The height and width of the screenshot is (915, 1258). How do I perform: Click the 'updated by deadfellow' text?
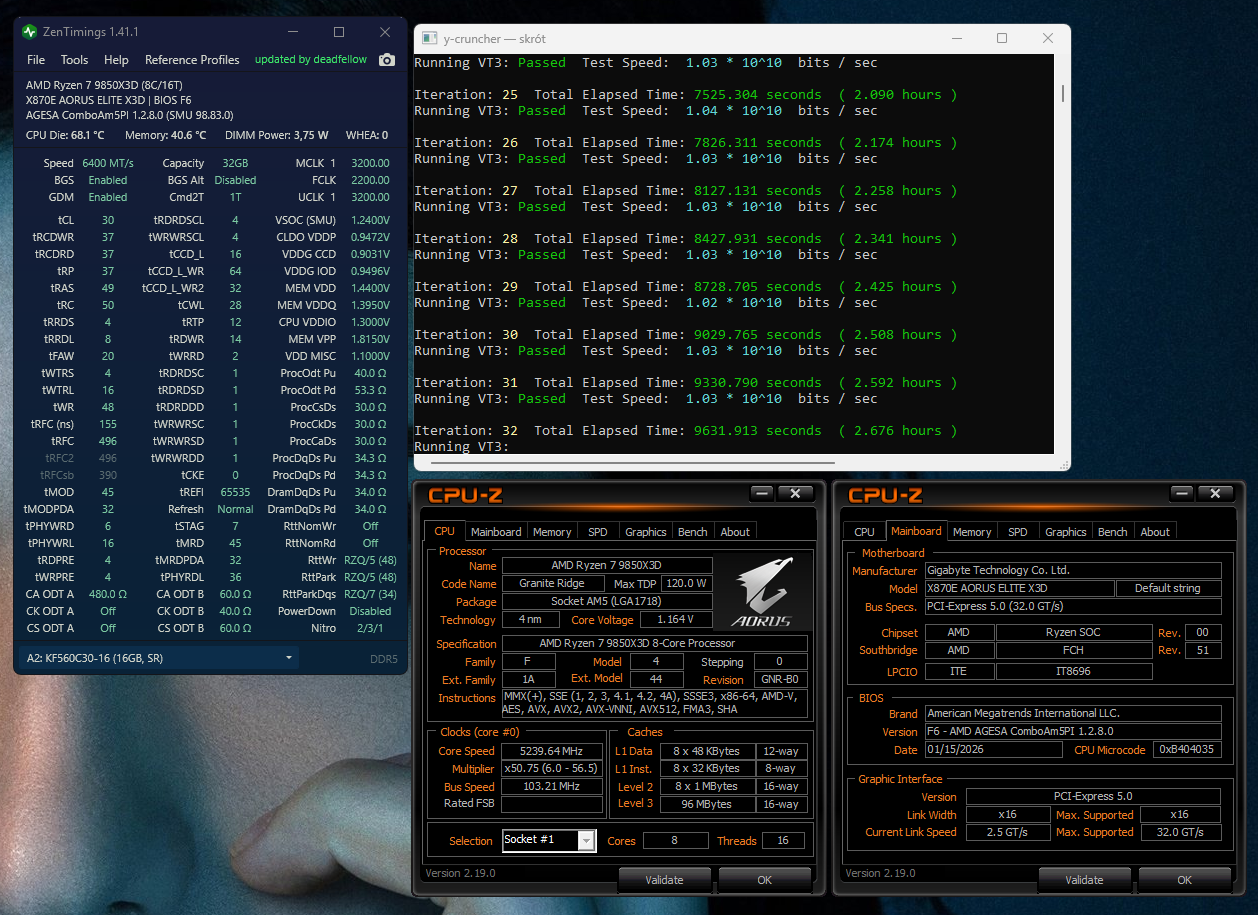[311, 60]
